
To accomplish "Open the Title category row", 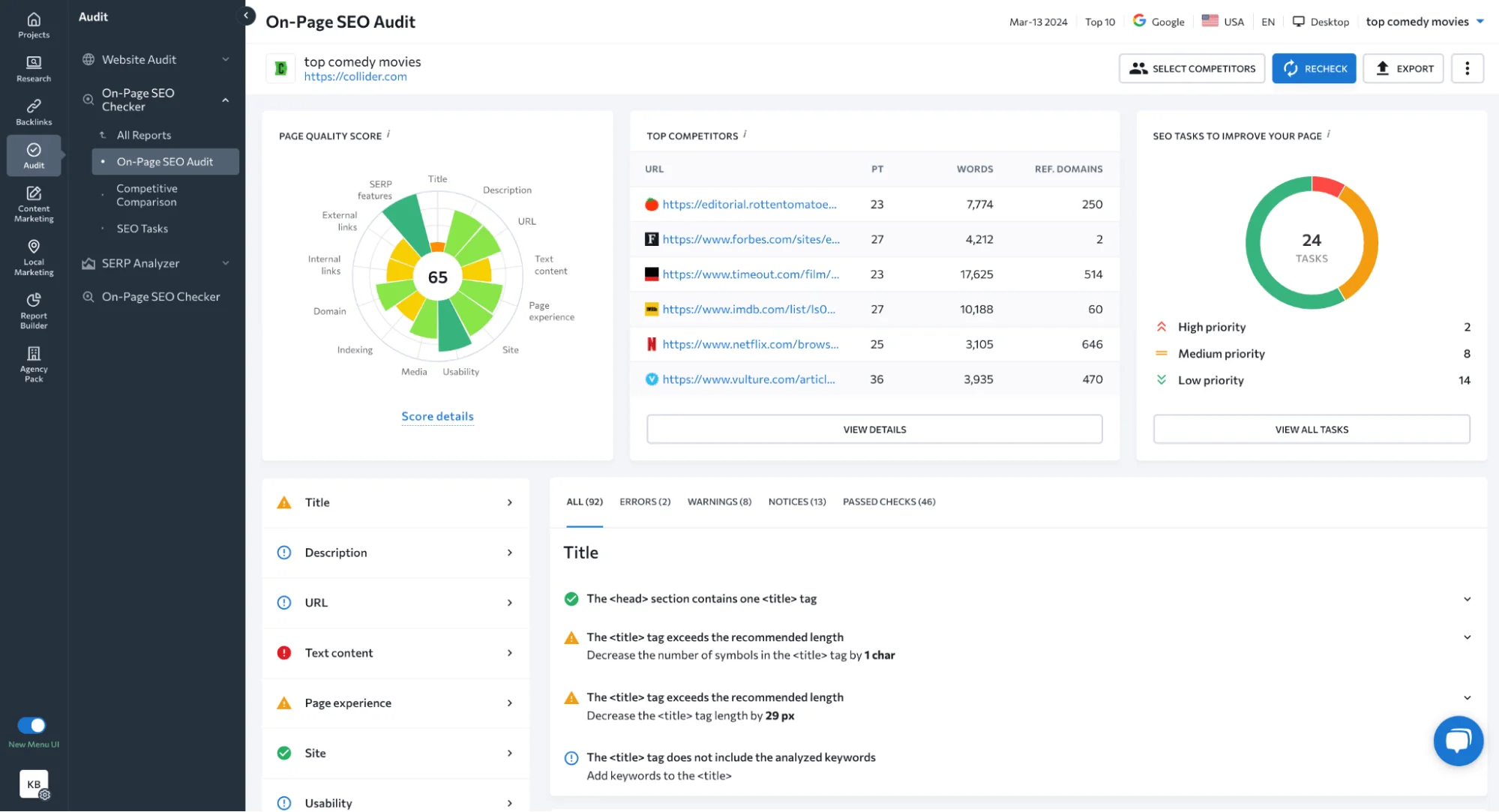I will pyautogui.click(x=395, y=502).
